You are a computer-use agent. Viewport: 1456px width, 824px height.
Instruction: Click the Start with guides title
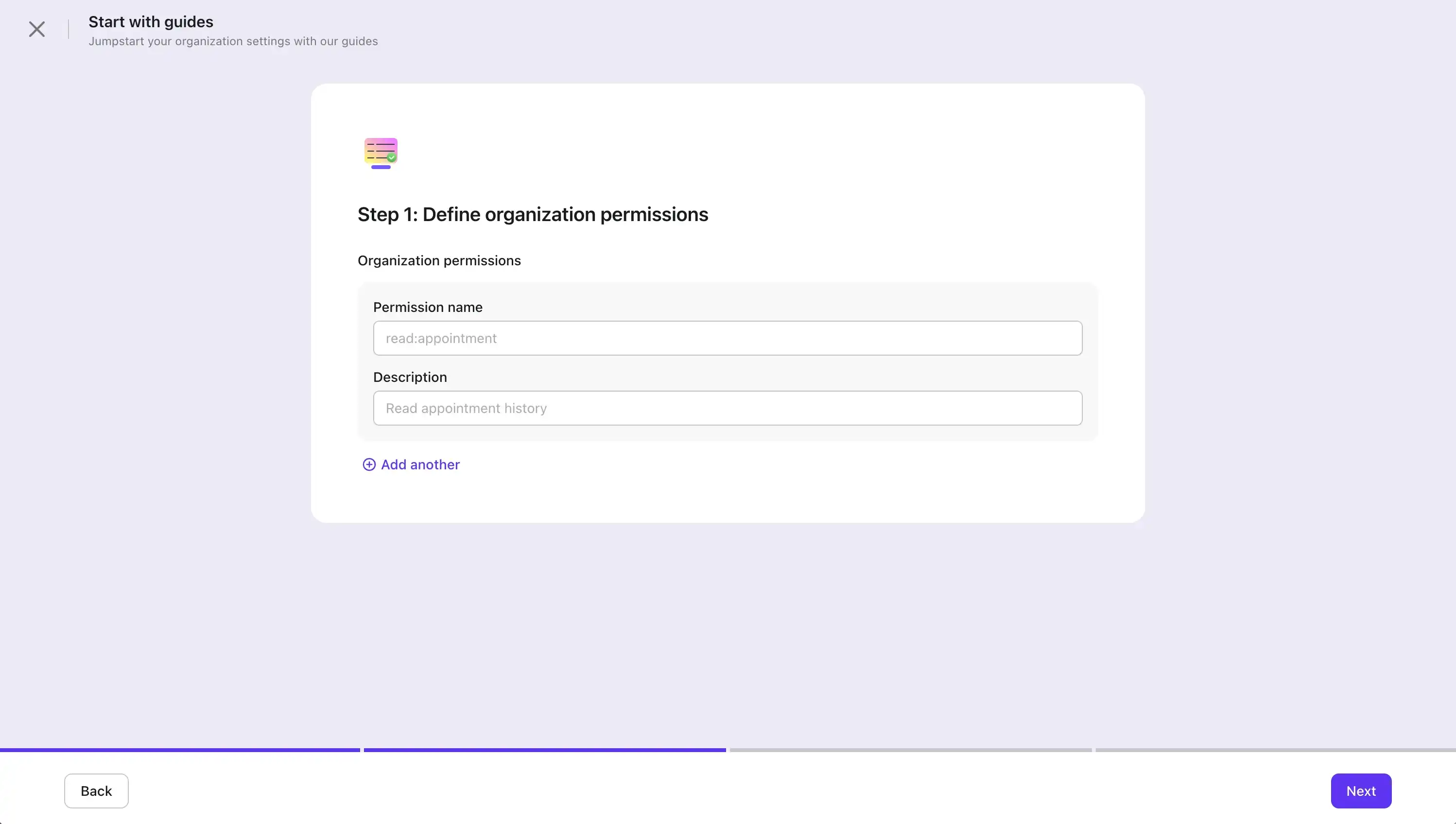[151, 21]
